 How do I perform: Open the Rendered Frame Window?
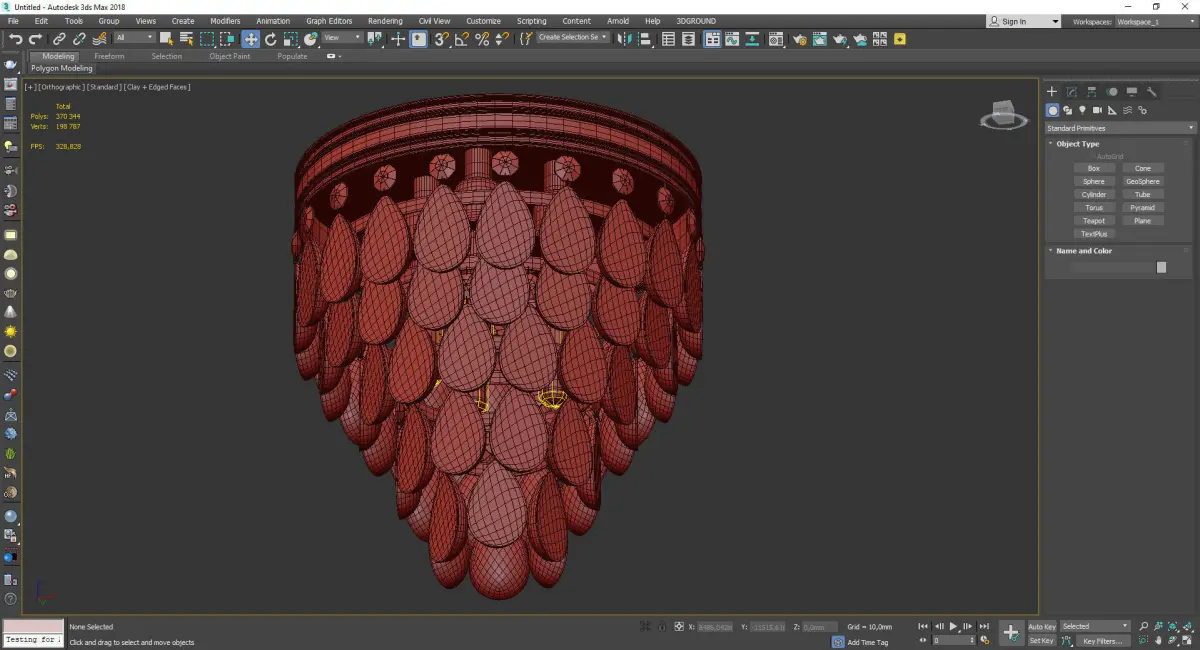pyautogui.click(x=819, y=39)
